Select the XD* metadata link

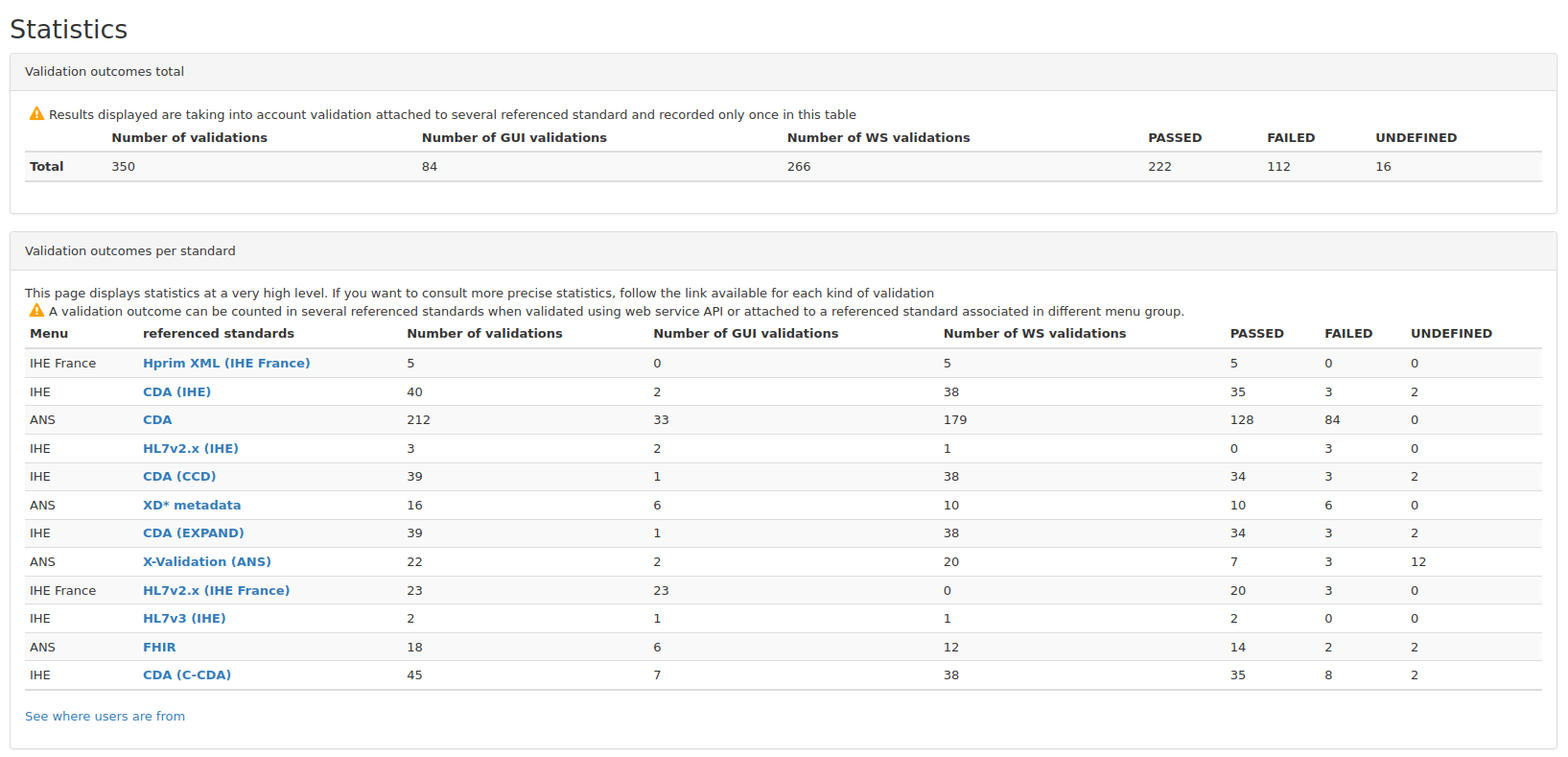tap(192, 506)
